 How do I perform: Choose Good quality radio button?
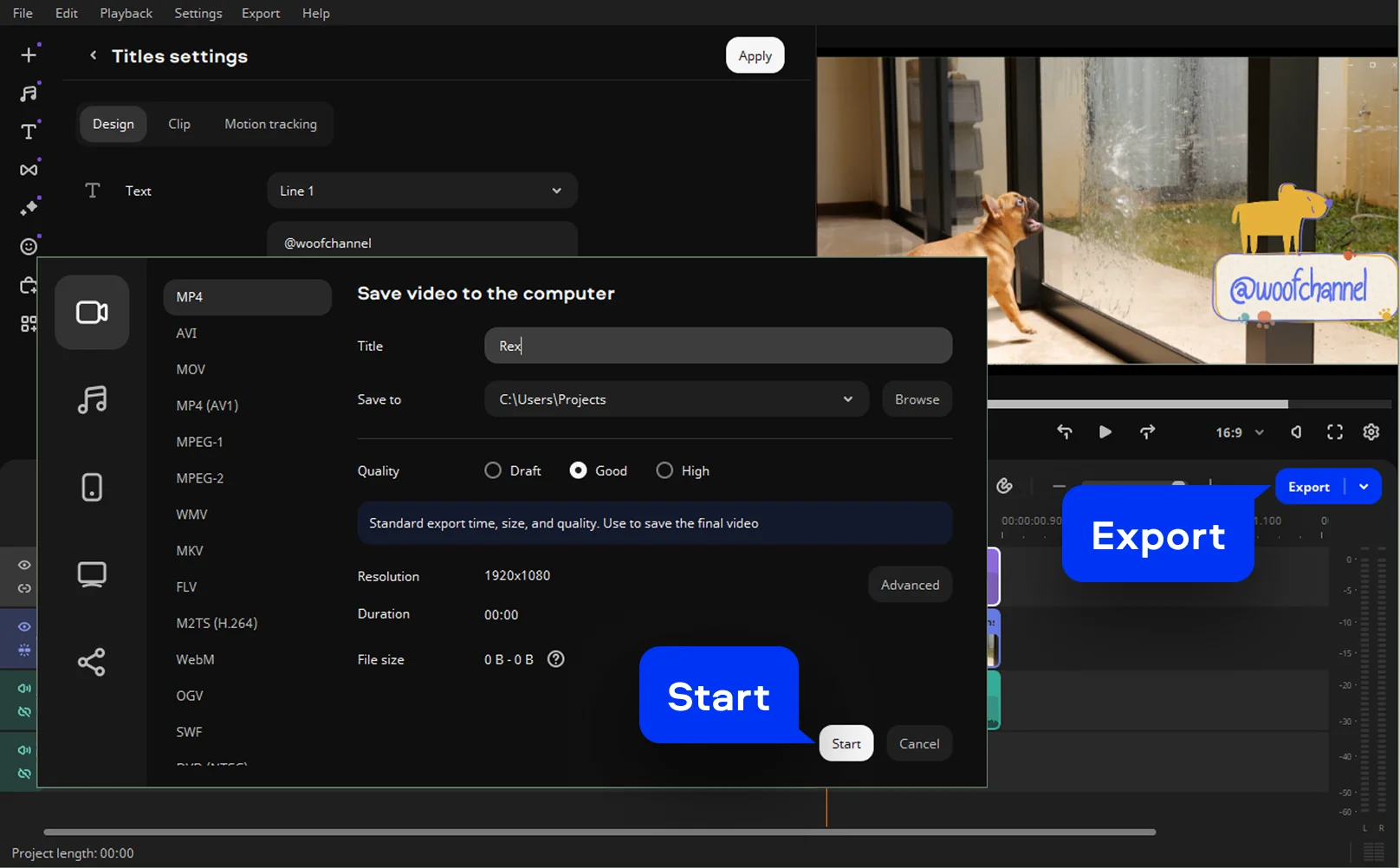[x=578, y=470]
